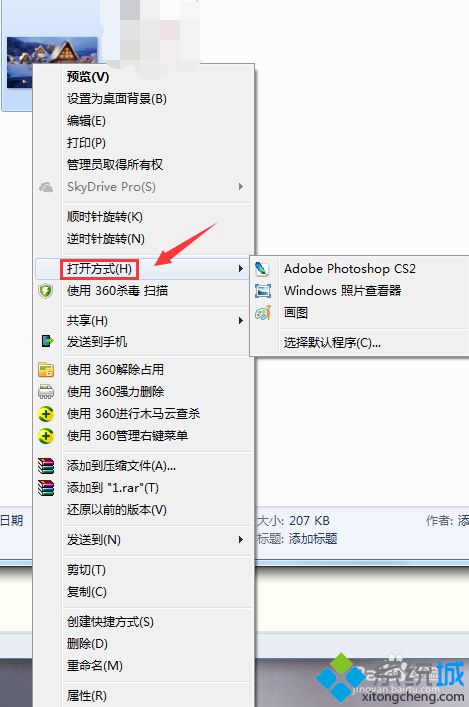The width and height of the screenshot is (469, 707).
Task: Click the 360 shield icon for 360杀毒 扫描
Action: click(46, 291)
